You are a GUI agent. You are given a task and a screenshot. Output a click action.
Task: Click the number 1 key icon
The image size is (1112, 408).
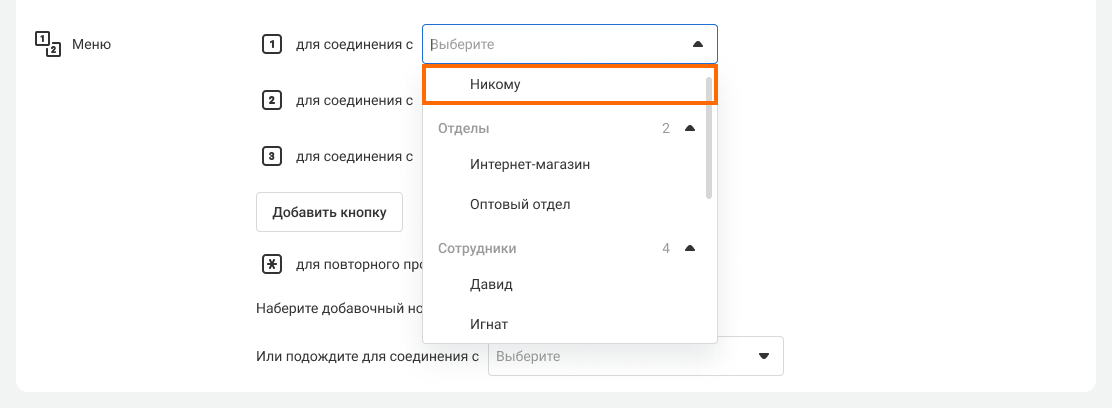click(270, 44)
